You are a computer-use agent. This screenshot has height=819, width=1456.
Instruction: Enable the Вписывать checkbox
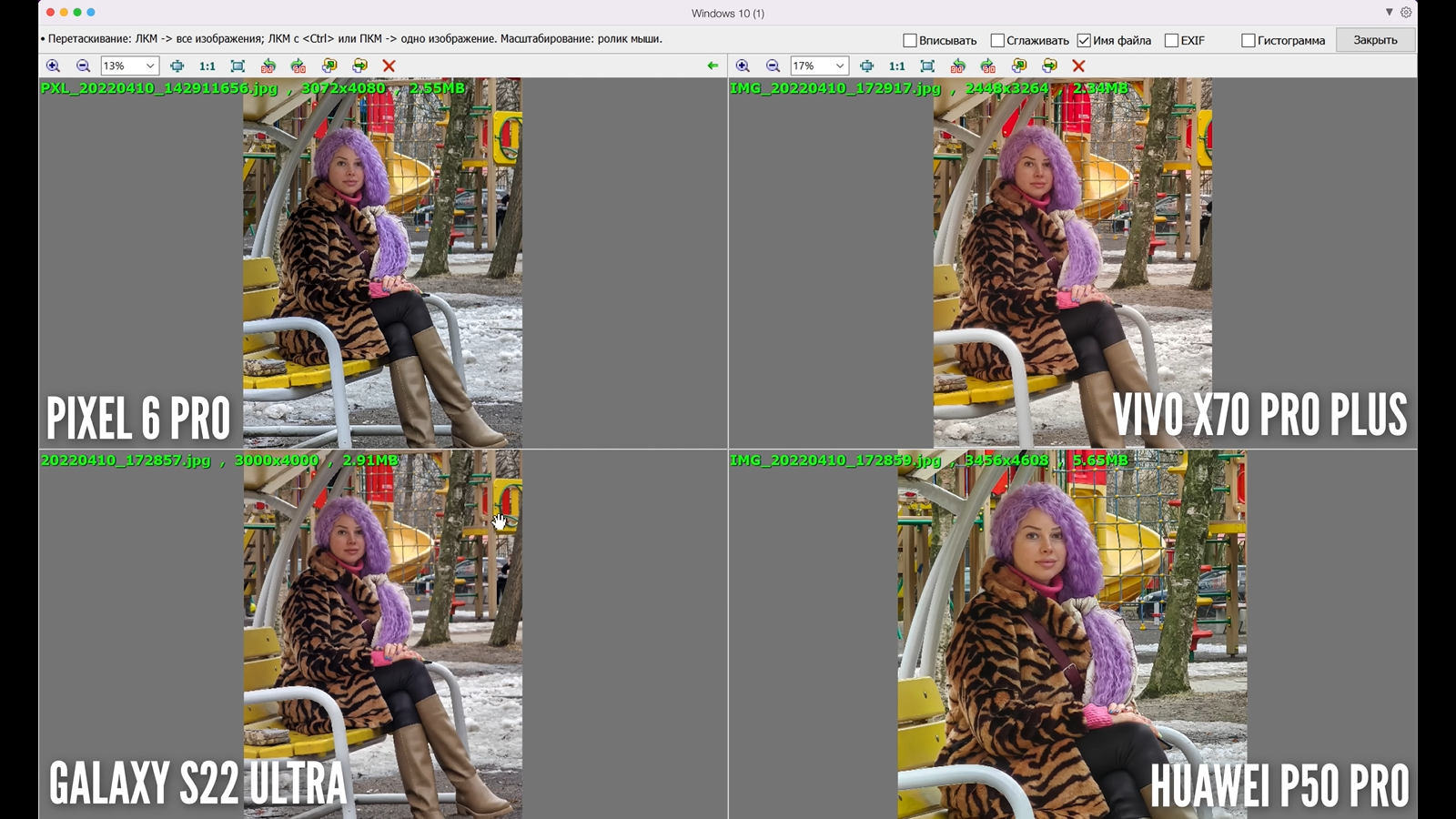pyautogui.click(x=909, y=40)
